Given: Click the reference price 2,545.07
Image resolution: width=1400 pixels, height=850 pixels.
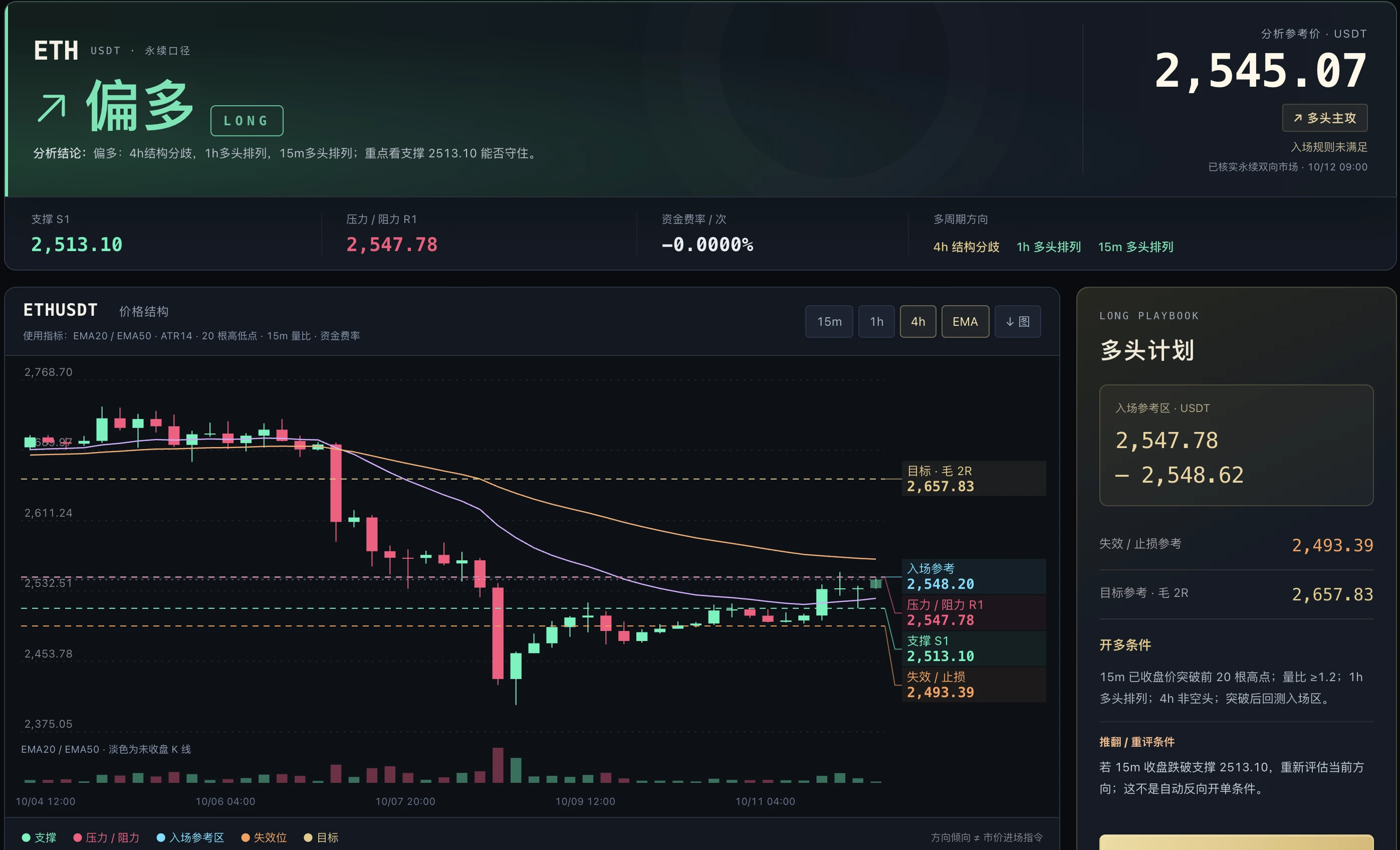Looking at the screenshot, I should point(1260,71).
